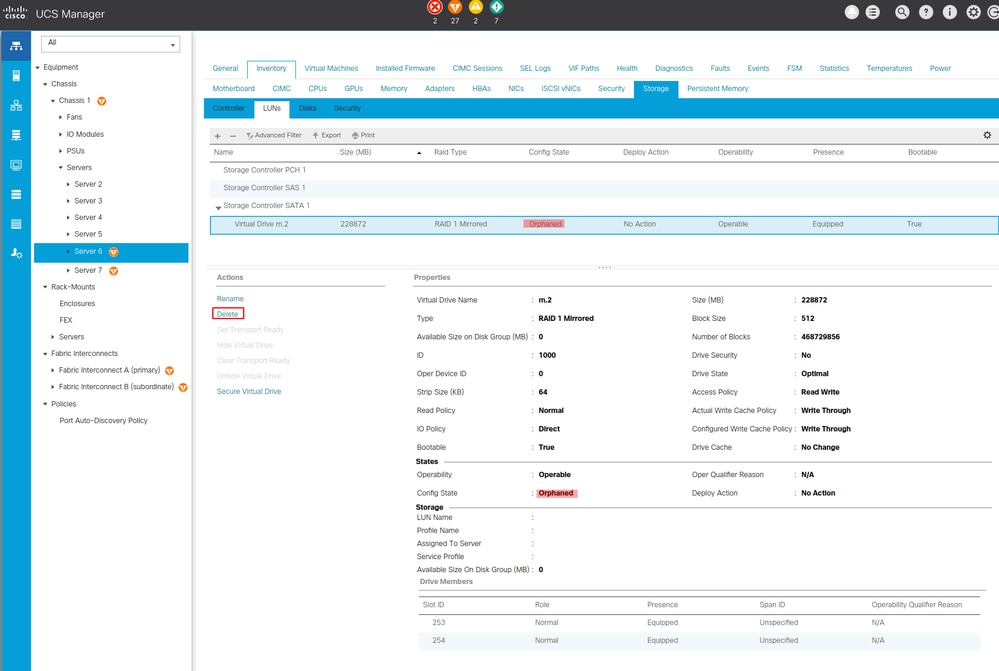The image size is (999, 671).
Task: Open the Chassis sidebar icon
Action: [x=16, y=224]
